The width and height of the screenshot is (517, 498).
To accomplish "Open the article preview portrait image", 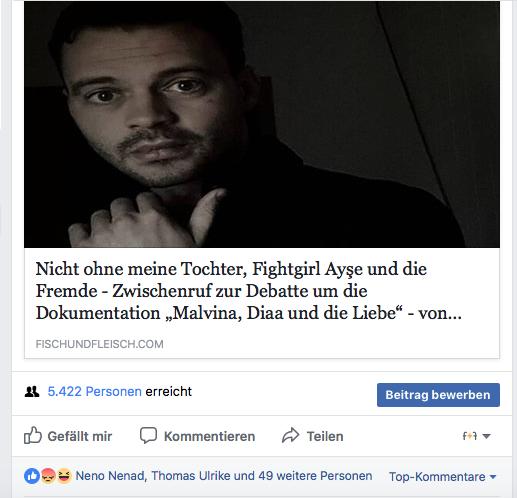I will click(x=262, y=124).
